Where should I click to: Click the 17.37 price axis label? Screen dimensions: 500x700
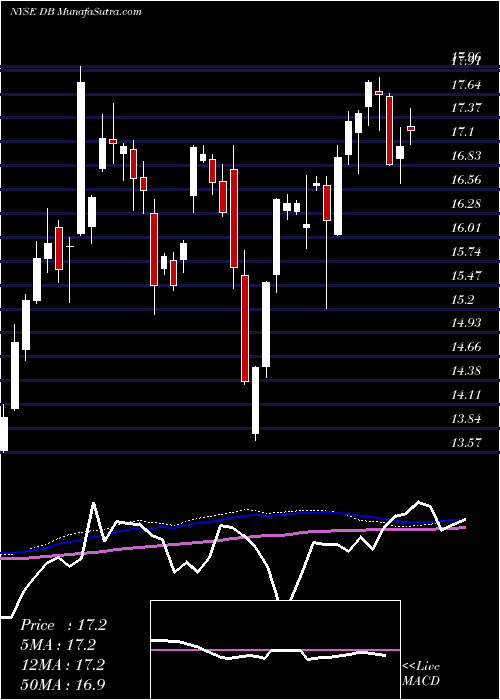[466, 108]
